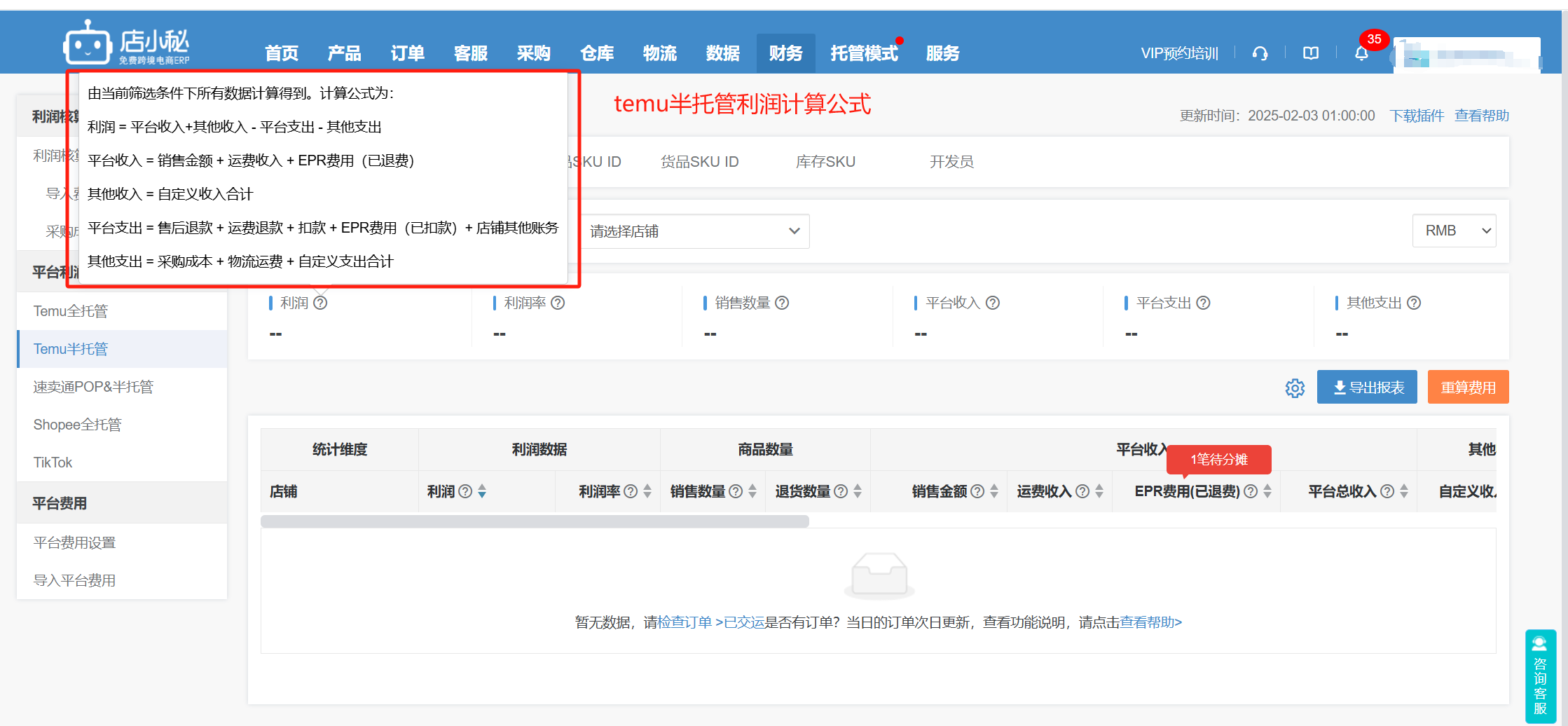The width and height of the screenshot is (1568, 726).
Task: Open the table column settings gear
Action: (1295, 388)
